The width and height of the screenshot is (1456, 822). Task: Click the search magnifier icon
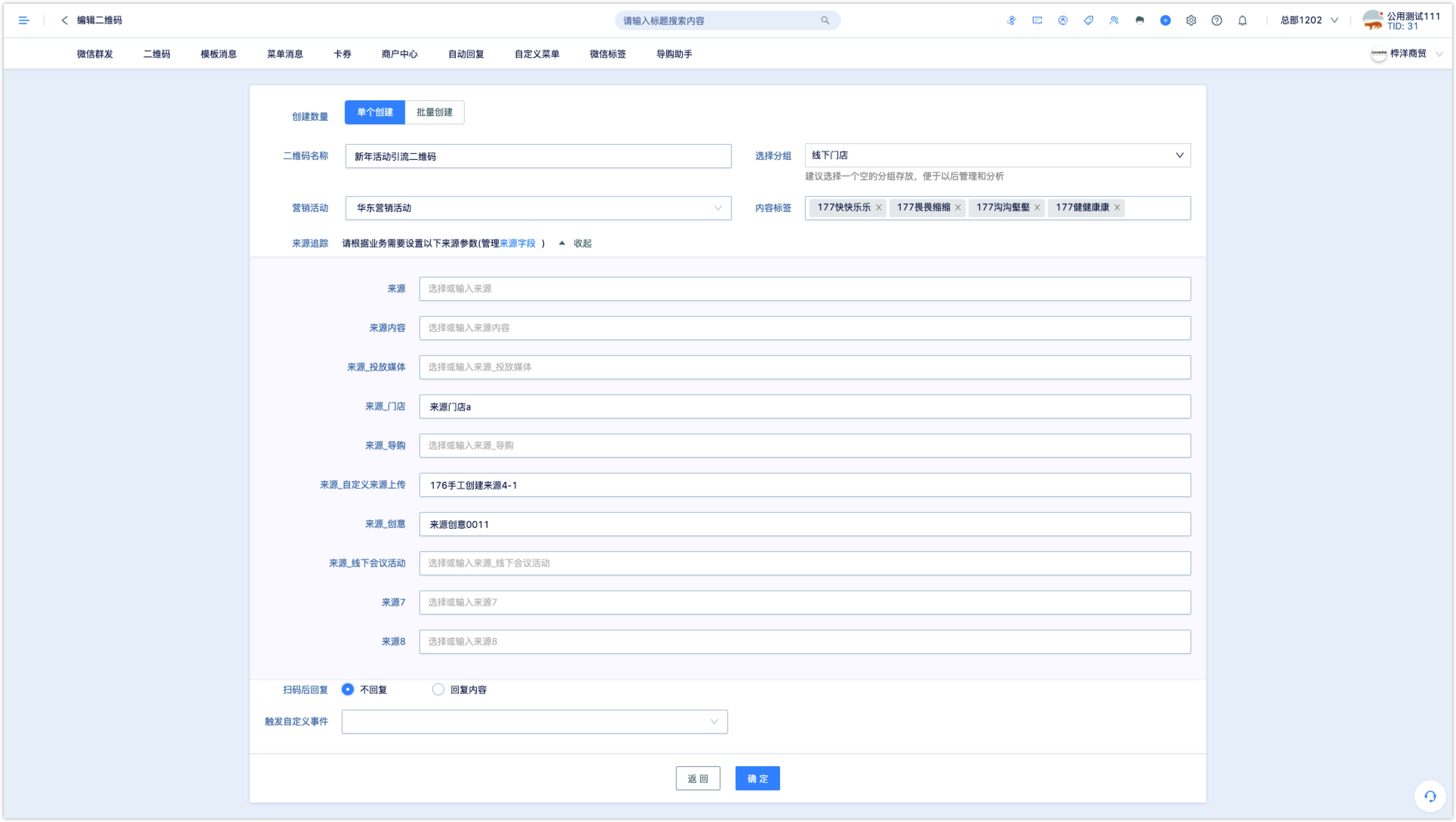click(825, 20)
